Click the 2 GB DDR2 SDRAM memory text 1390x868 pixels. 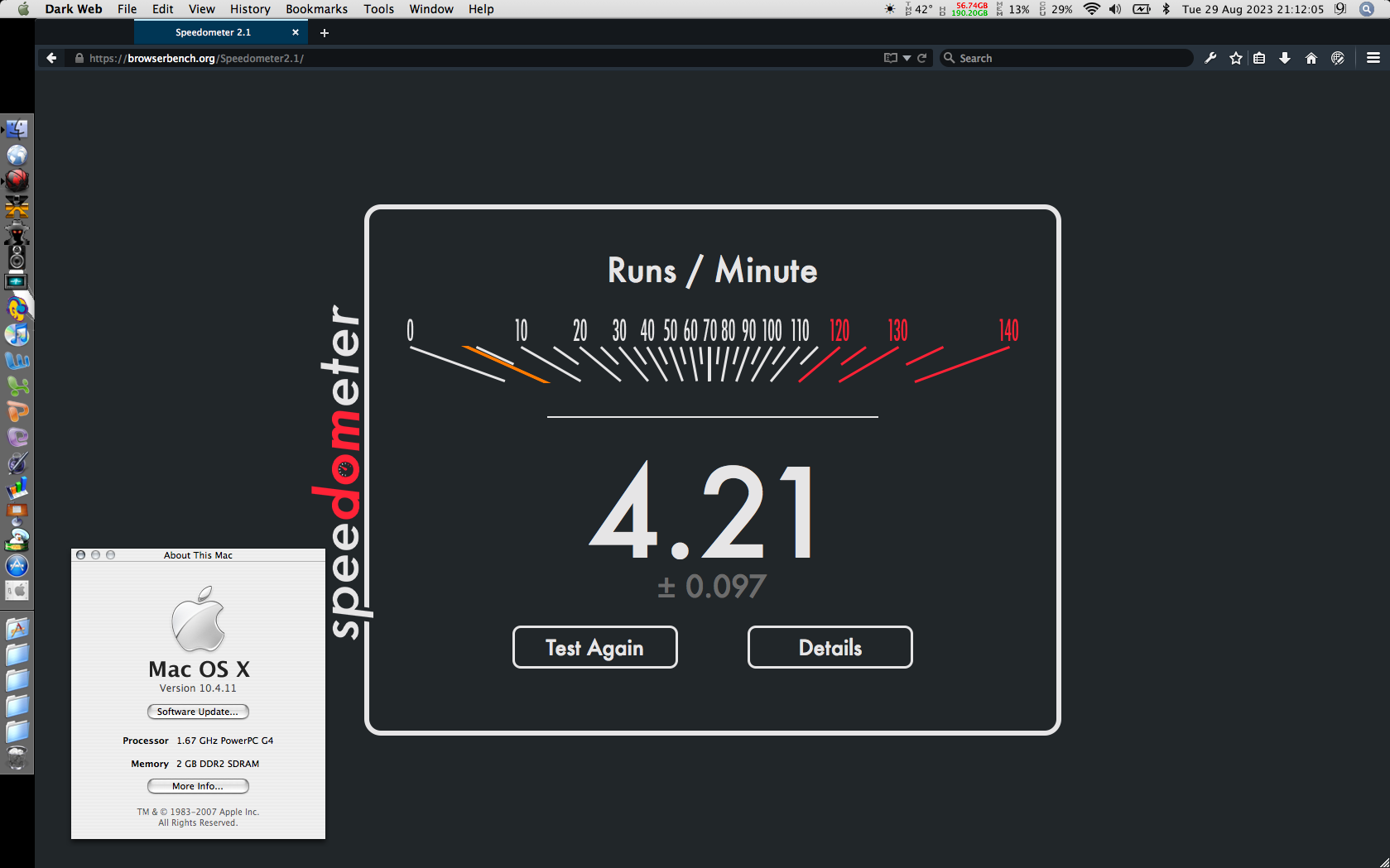[x=218, y=764]
